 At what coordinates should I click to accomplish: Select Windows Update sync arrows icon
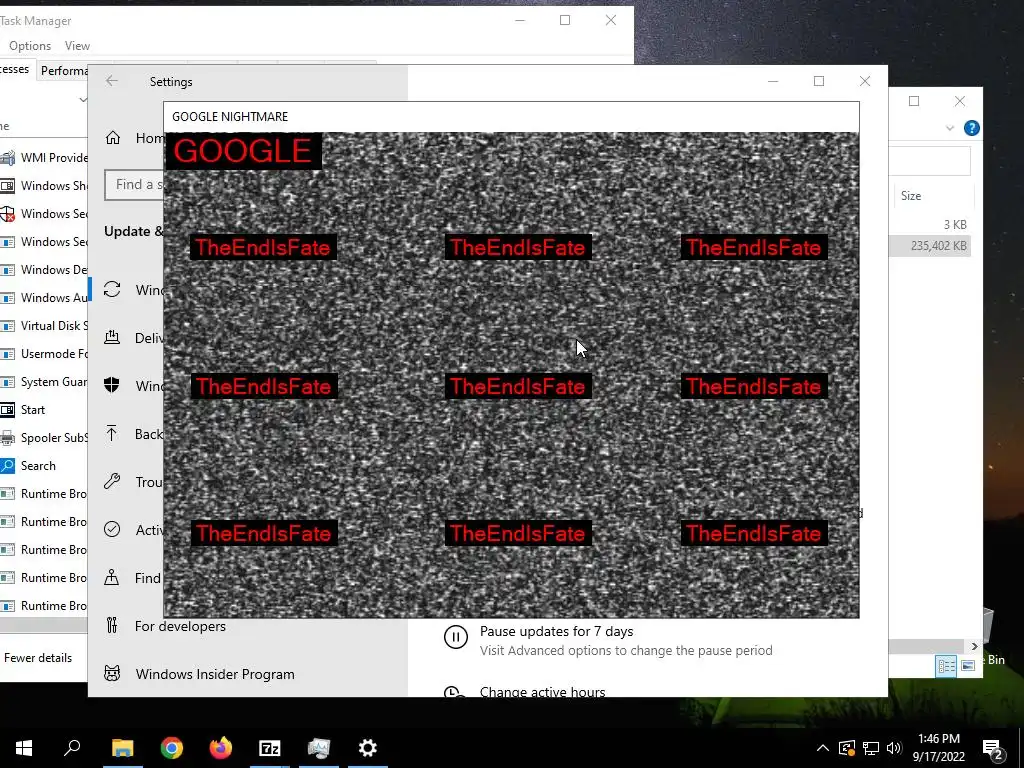[112, 289]
